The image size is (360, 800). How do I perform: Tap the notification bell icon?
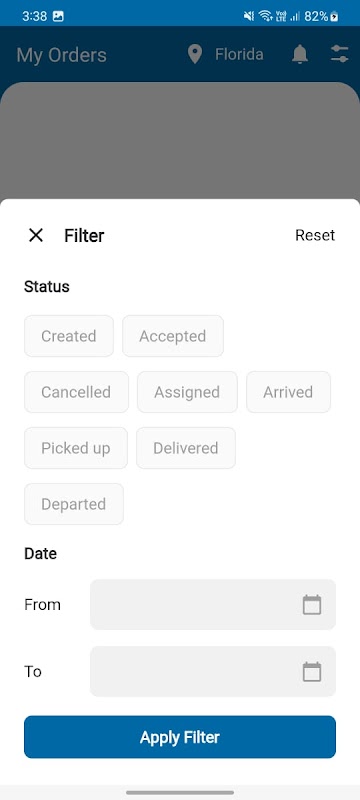click(x=300, y=54)
